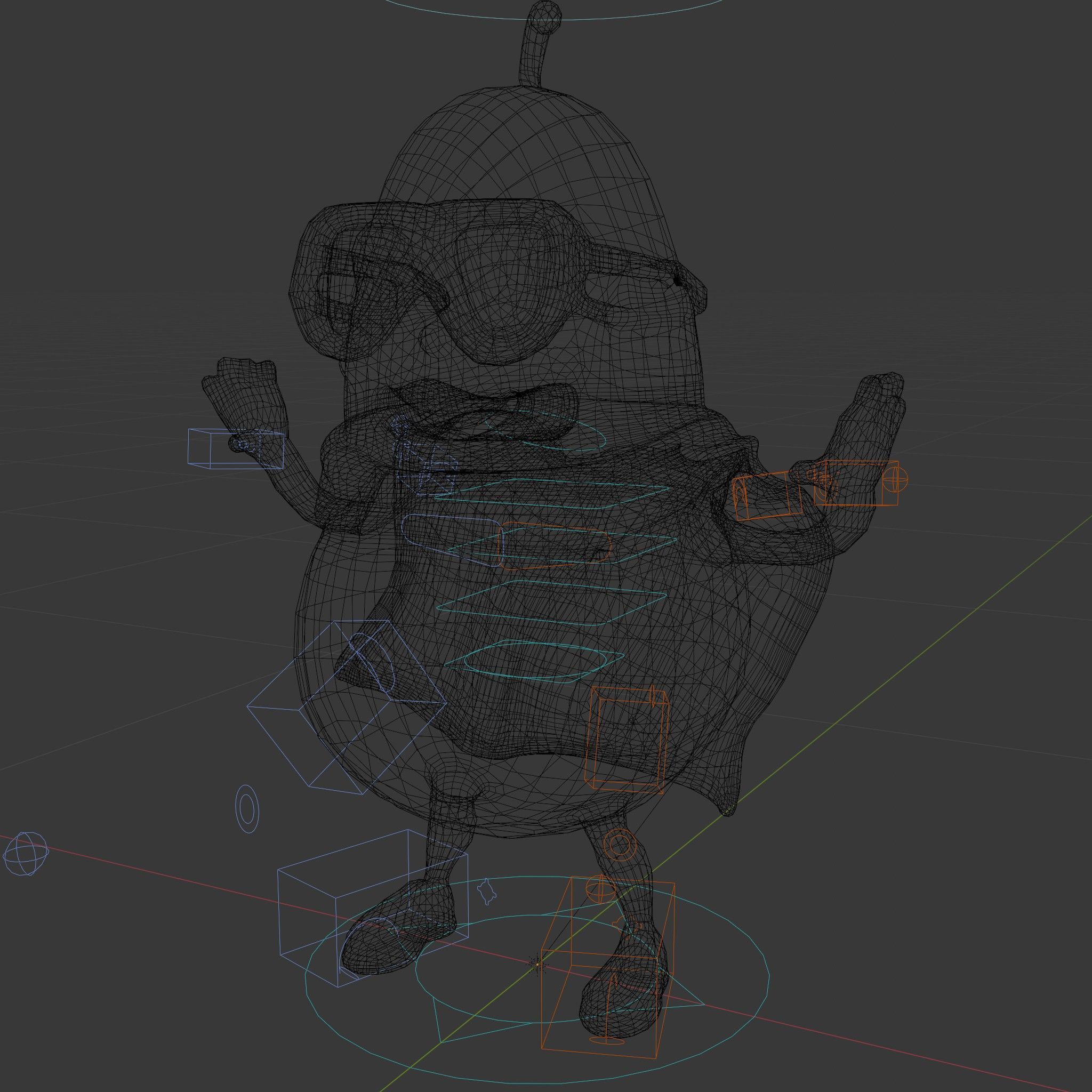This screenshot has height=1092, width=1092.
Task: Select the large blue thigh control box
Action: click(346, 706)
